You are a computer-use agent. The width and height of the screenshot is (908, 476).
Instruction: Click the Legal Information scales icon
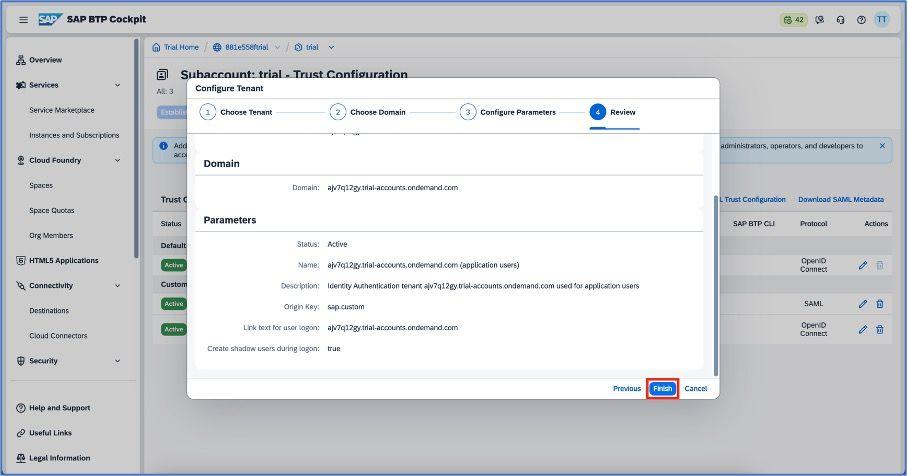pos(21,458)
